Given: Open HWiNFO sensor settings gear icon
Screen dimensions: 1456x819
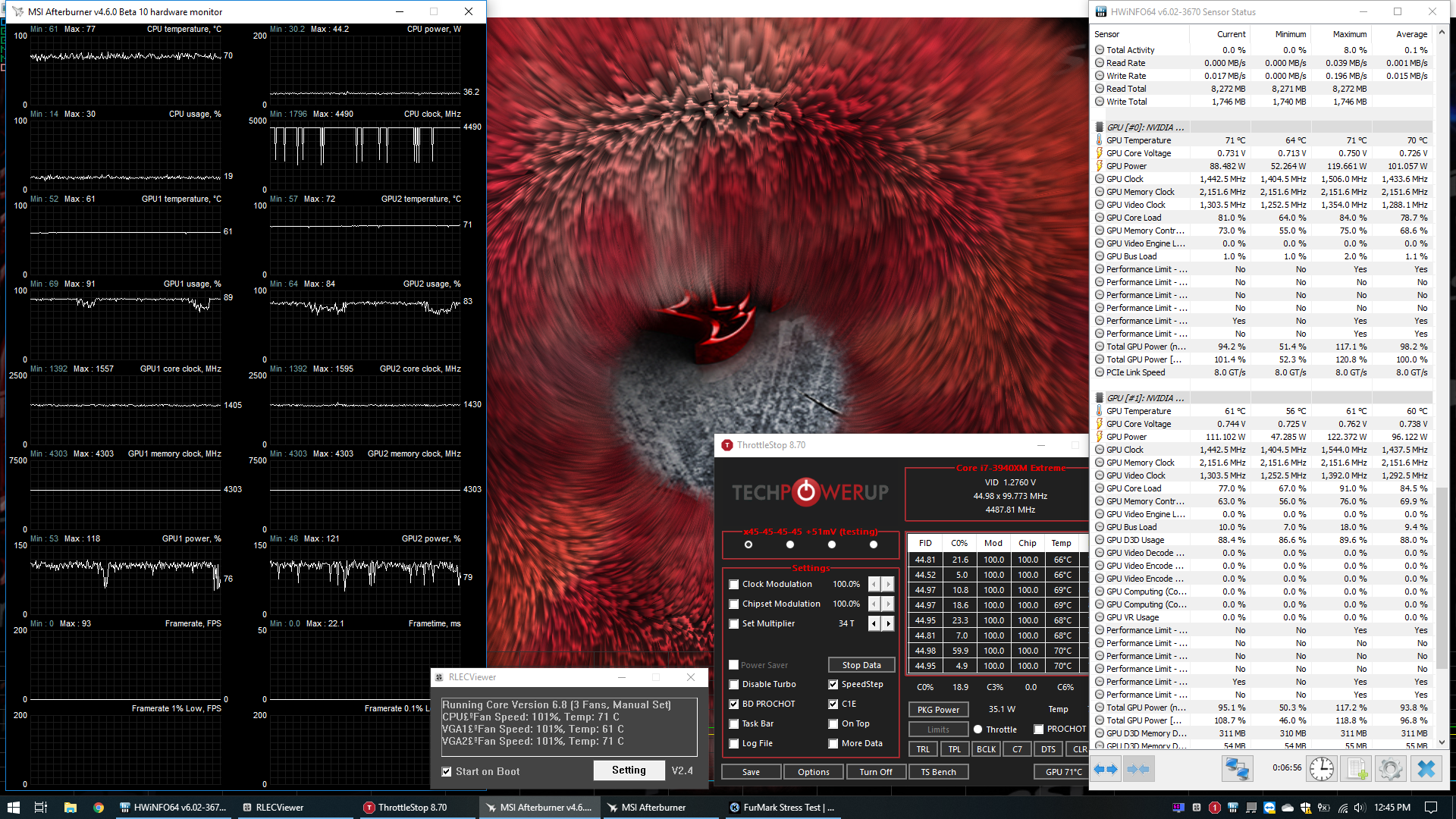Looking at the screenshot, I should coord(1390,769).
